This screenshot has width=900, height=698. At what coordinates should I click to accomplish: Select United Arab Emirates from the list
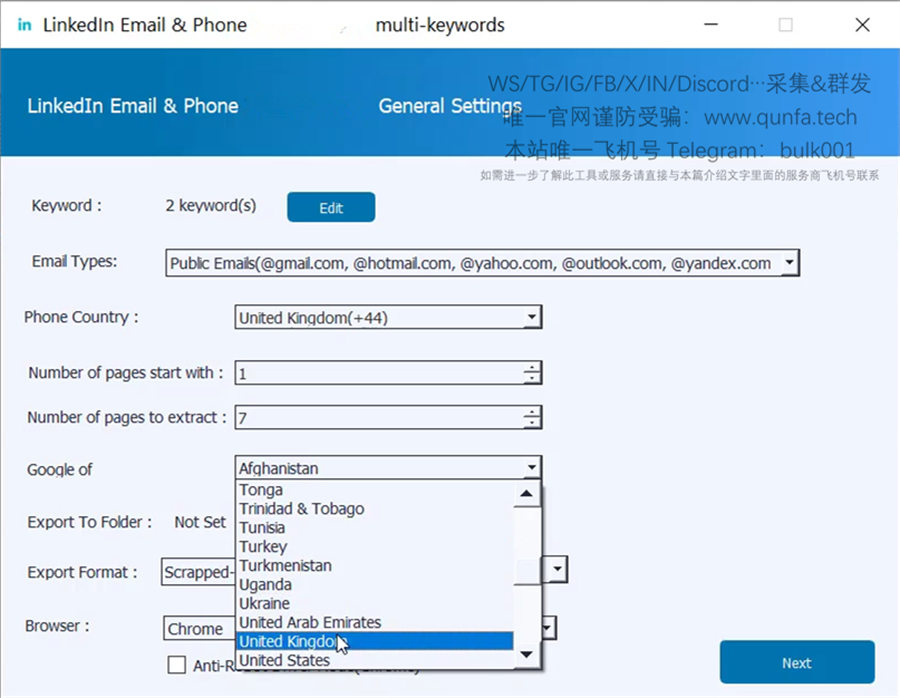[375, 622]
